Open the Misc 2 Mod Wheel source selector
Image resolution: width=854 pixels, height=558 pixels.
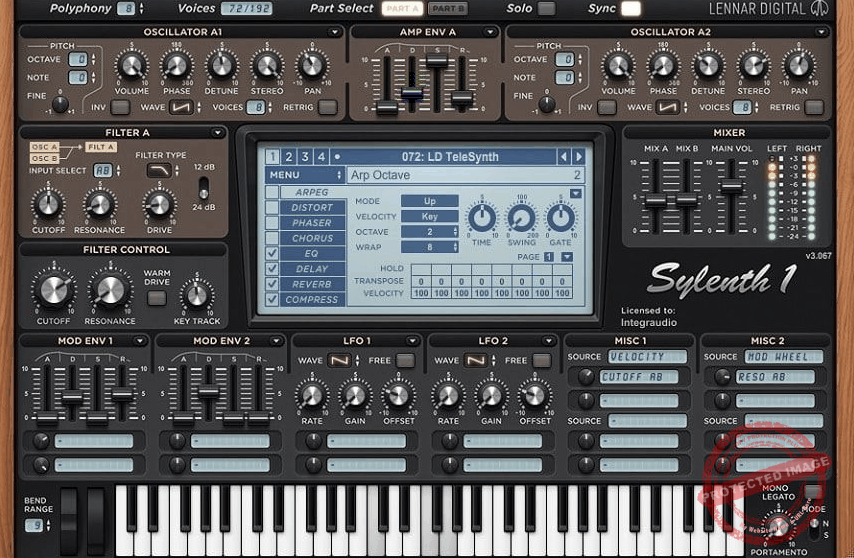[784, 357]
